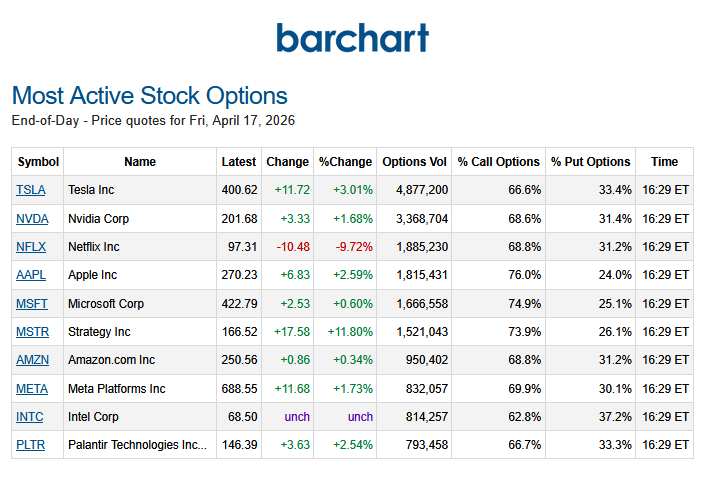Screen dimensions: 703x487
Task: Click the % Put Options header
Action: click(591, 162)
